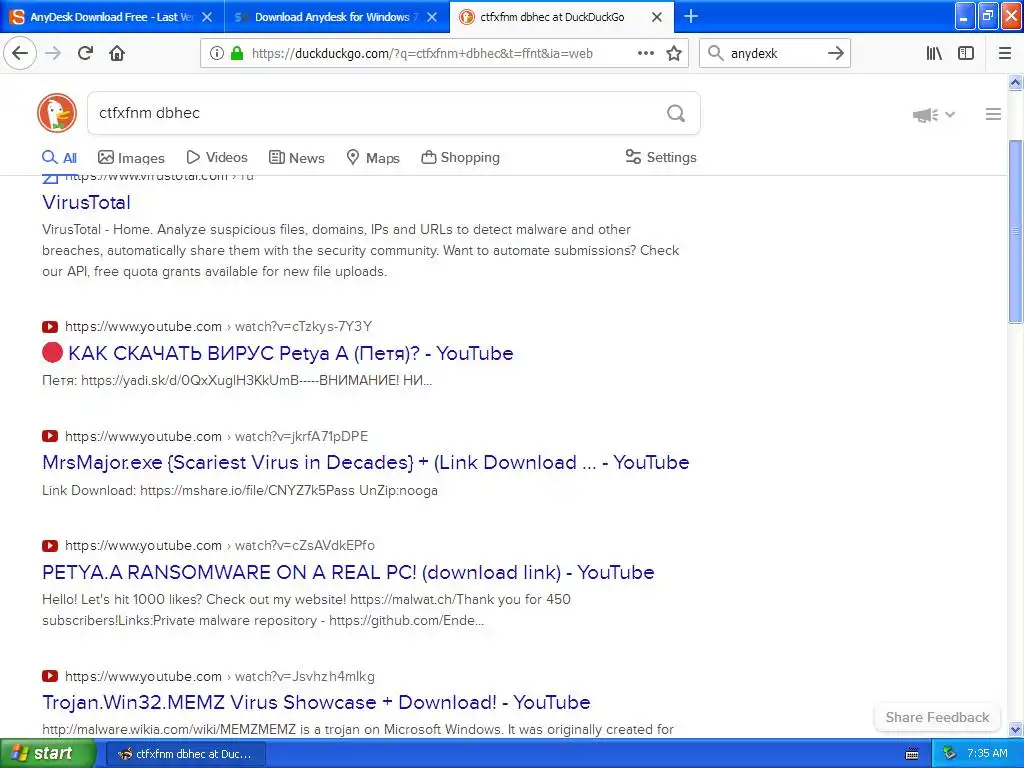This screenshot has width=1024, height=768.
Task: Click VirusTotal description snippet text
Action: [360, 250]
